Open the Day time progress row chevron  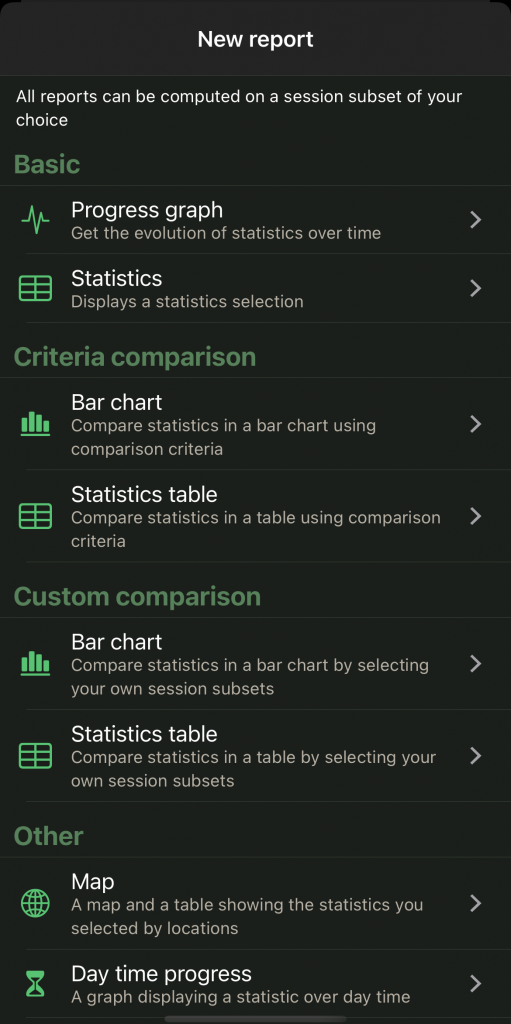(x=476, y=984)
